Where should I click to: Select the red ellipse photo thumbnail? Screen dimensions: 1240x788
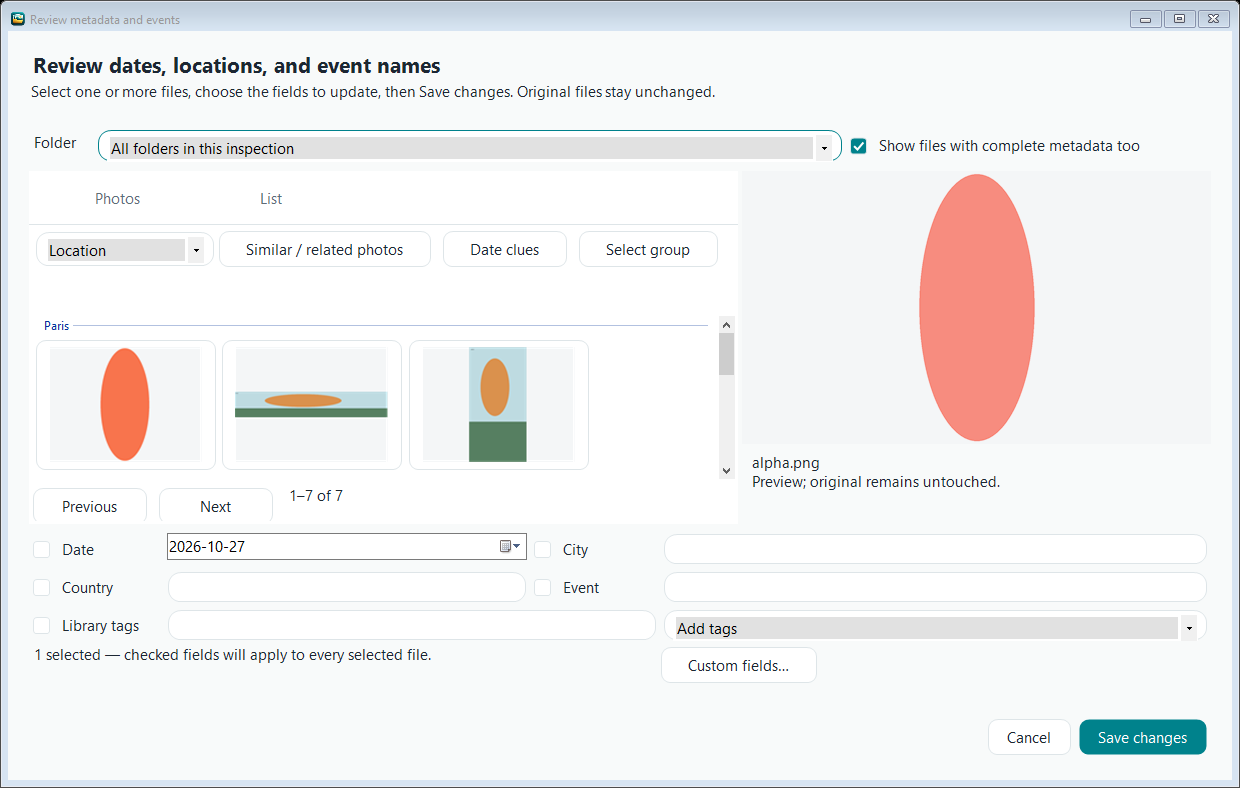point(126,405)
